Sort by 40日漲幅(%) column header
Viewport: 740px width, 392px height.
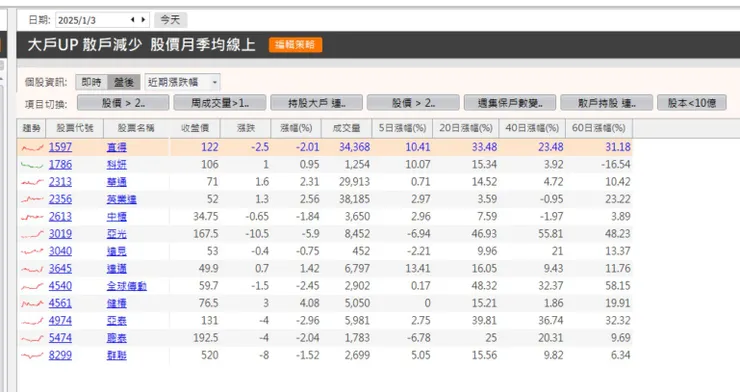532,128
